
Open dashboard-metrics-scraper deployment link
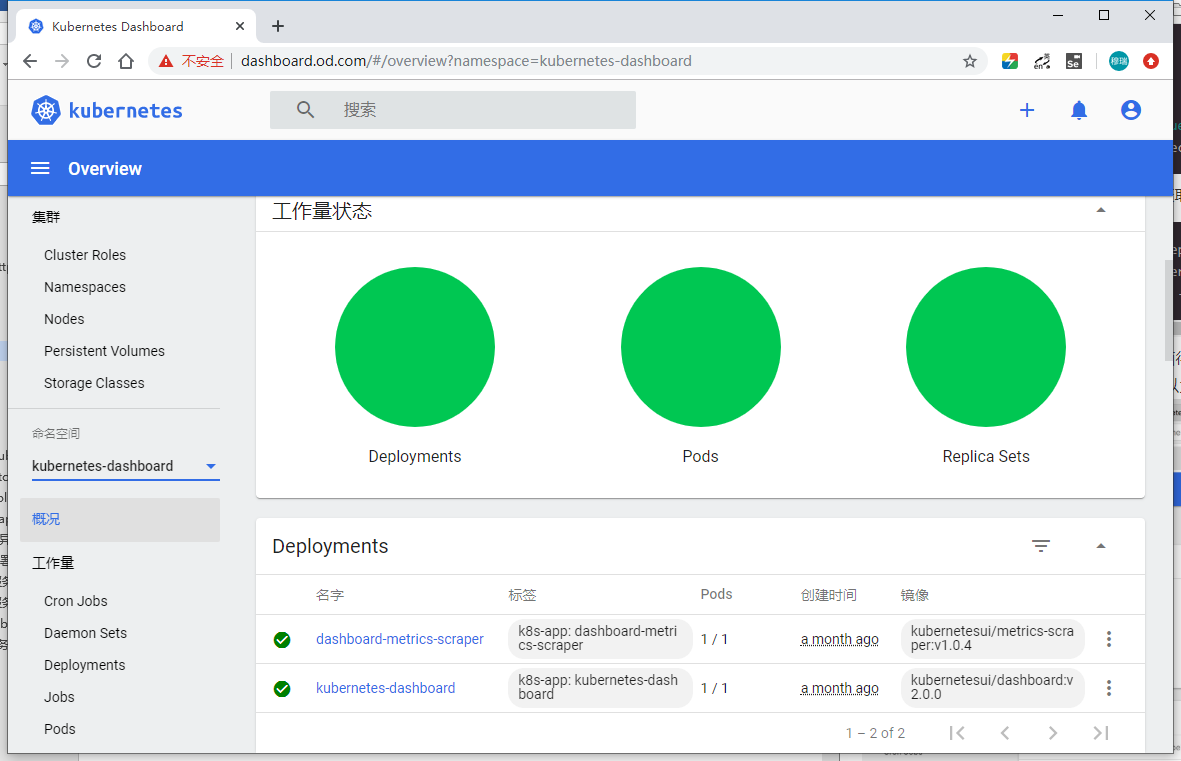(x=400, y=639)
